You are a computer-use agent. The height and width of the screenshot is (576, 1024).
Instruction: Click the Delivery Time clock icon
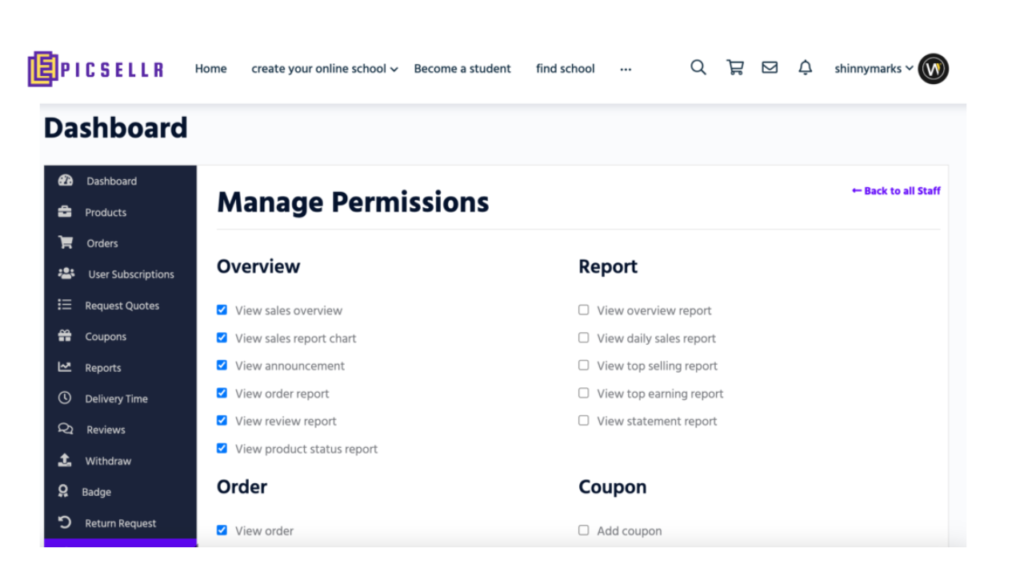[x=65, y=398]
